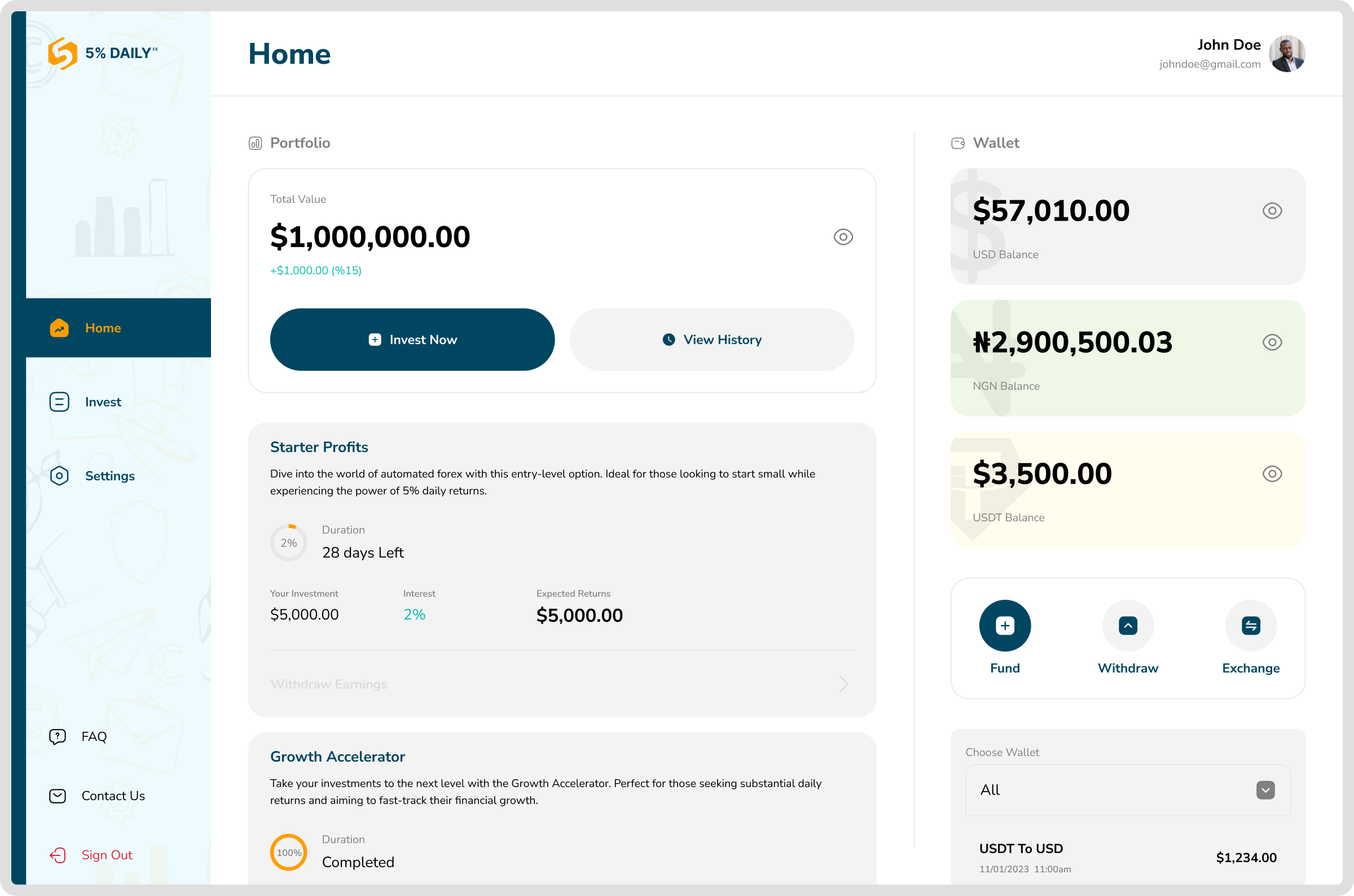Open John Doe's profile avatar
Viewport: 1354px width, 896px height.
click(x=1287, y=54)
